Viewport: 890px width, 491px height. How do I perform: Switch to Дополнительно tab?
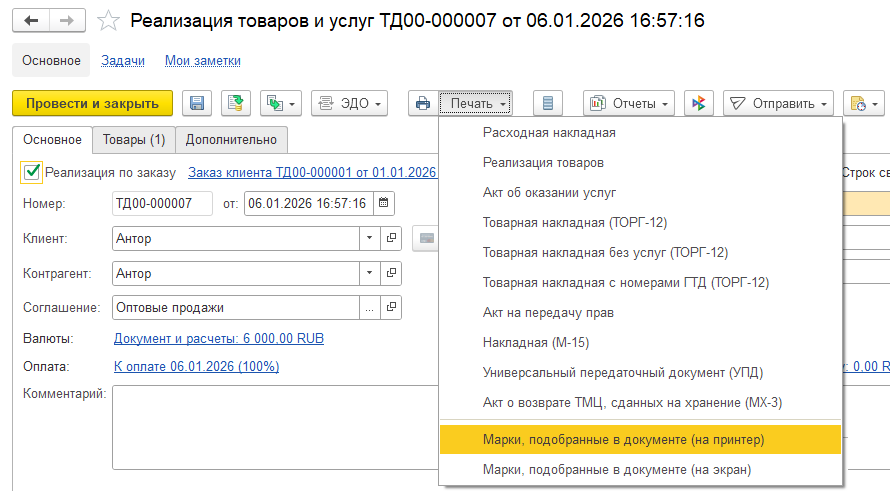(x=231, y=140)
